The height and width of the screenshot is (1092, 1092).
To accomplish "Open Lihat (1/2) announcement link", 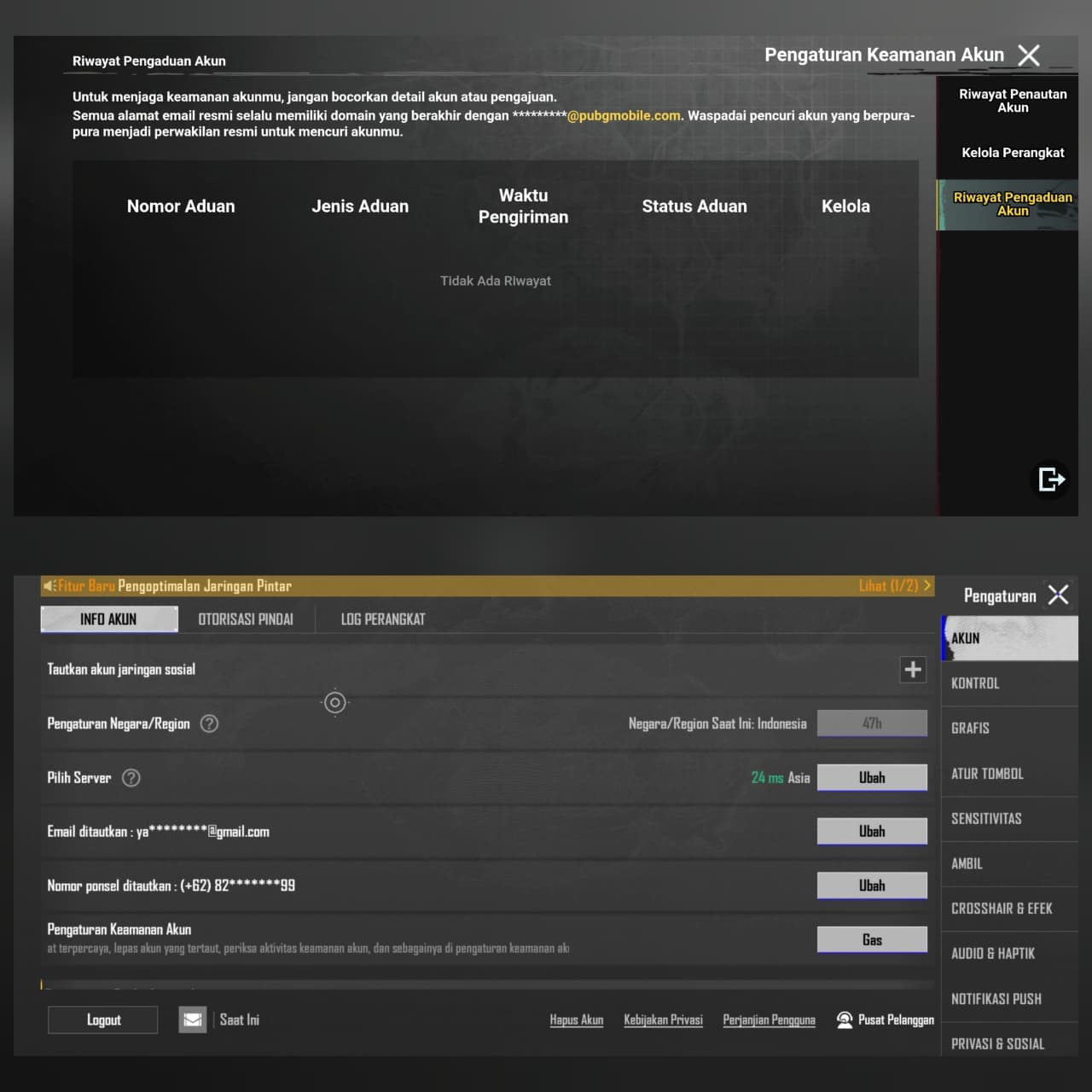I will [895, 586].
